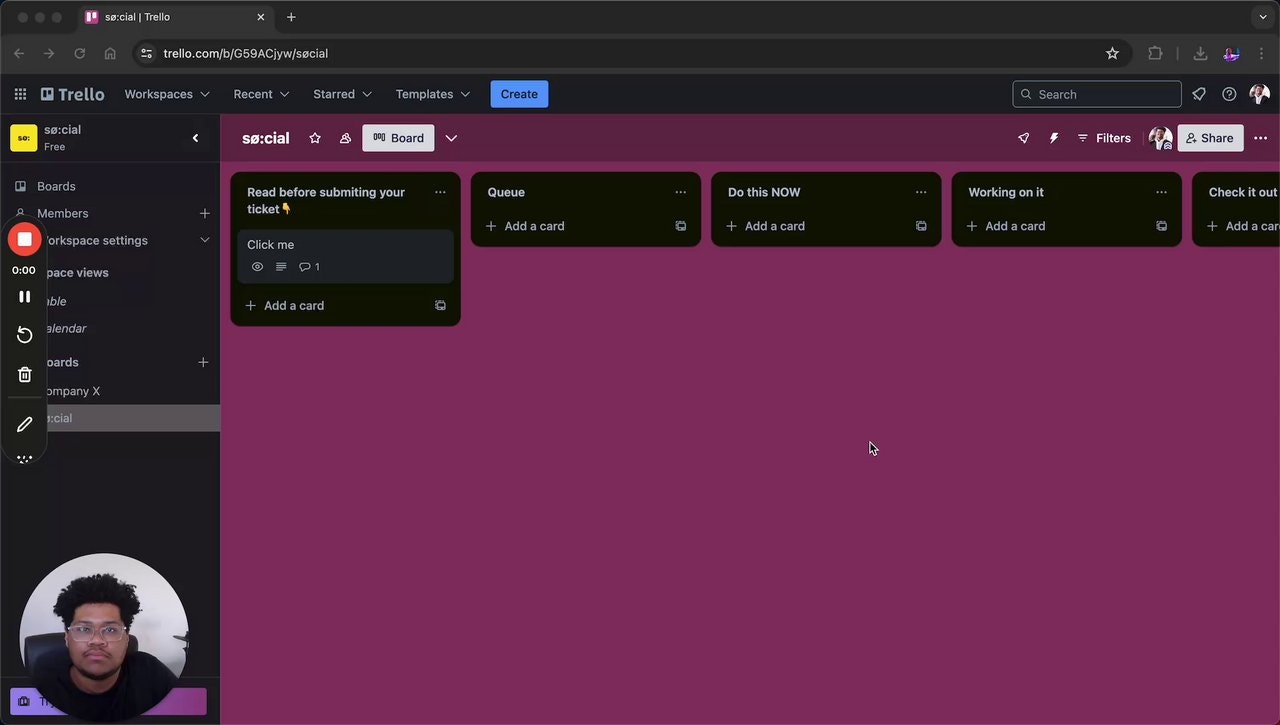
Task: Switch to the Board view tab
Action: point(398,138)
